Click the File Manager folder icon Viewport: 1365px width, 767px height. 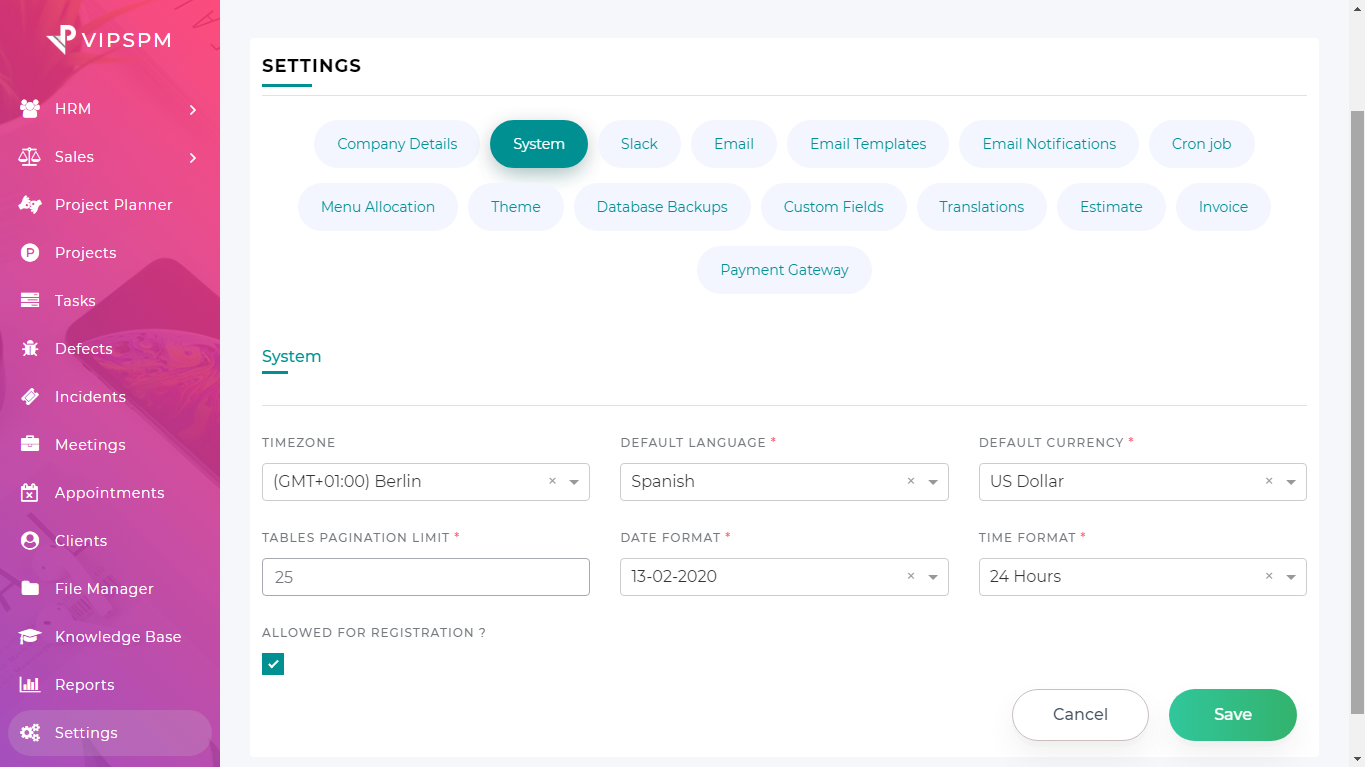point(30,589)
